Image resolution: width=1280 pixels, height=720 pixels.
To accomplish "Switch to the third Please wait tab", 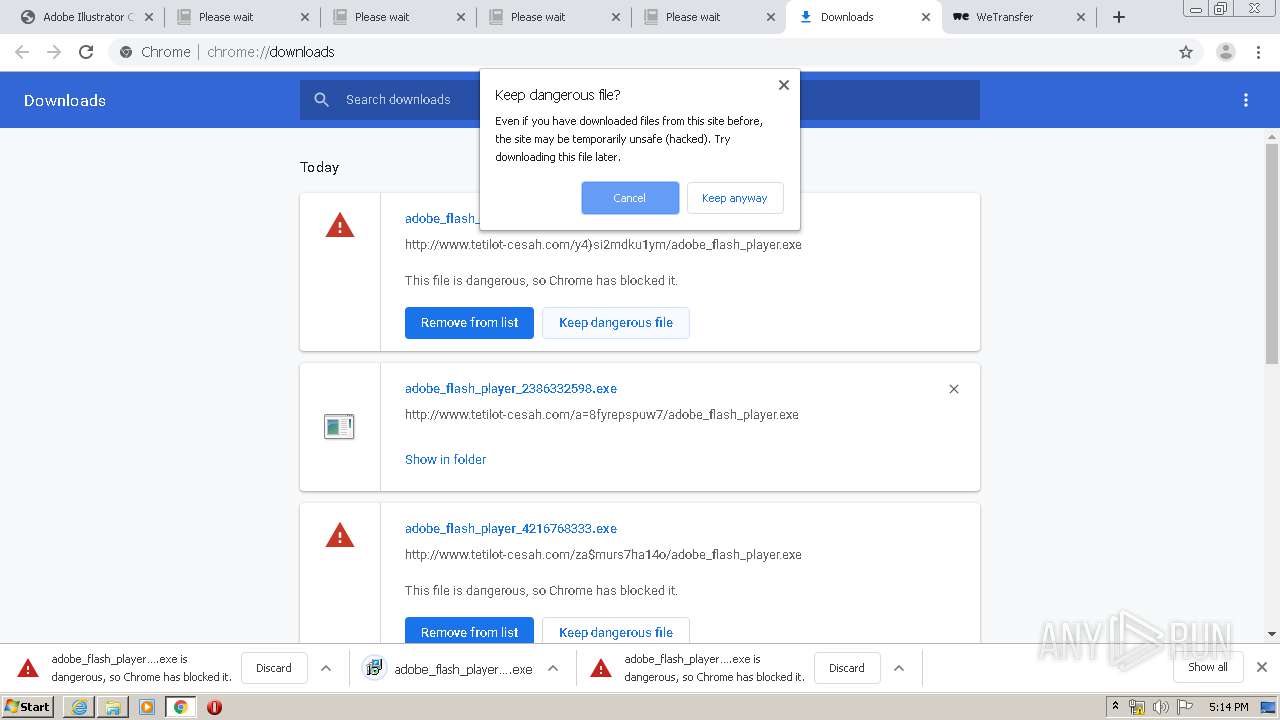I will click(554, 17).
